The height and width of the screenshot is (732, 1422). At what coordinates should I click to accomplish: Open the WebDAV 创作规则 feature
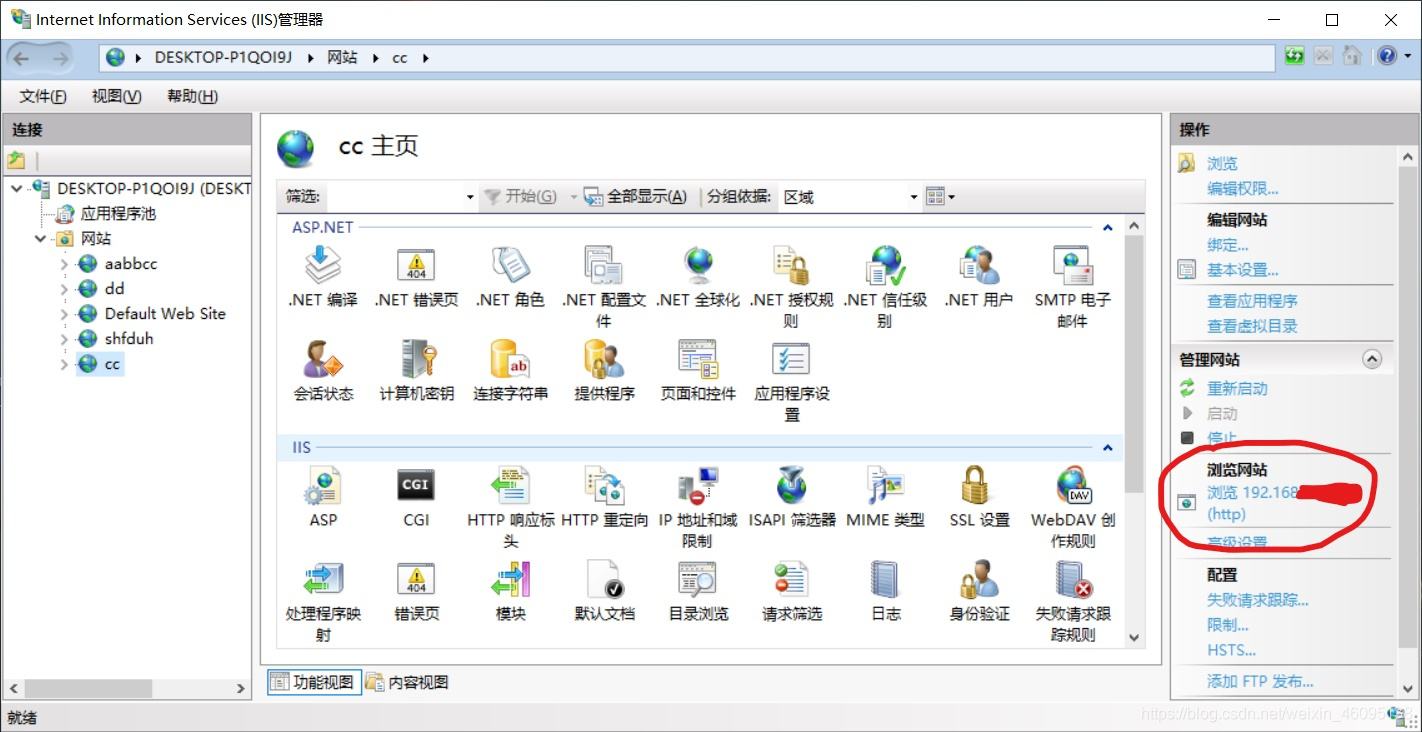click(1073, 507)
